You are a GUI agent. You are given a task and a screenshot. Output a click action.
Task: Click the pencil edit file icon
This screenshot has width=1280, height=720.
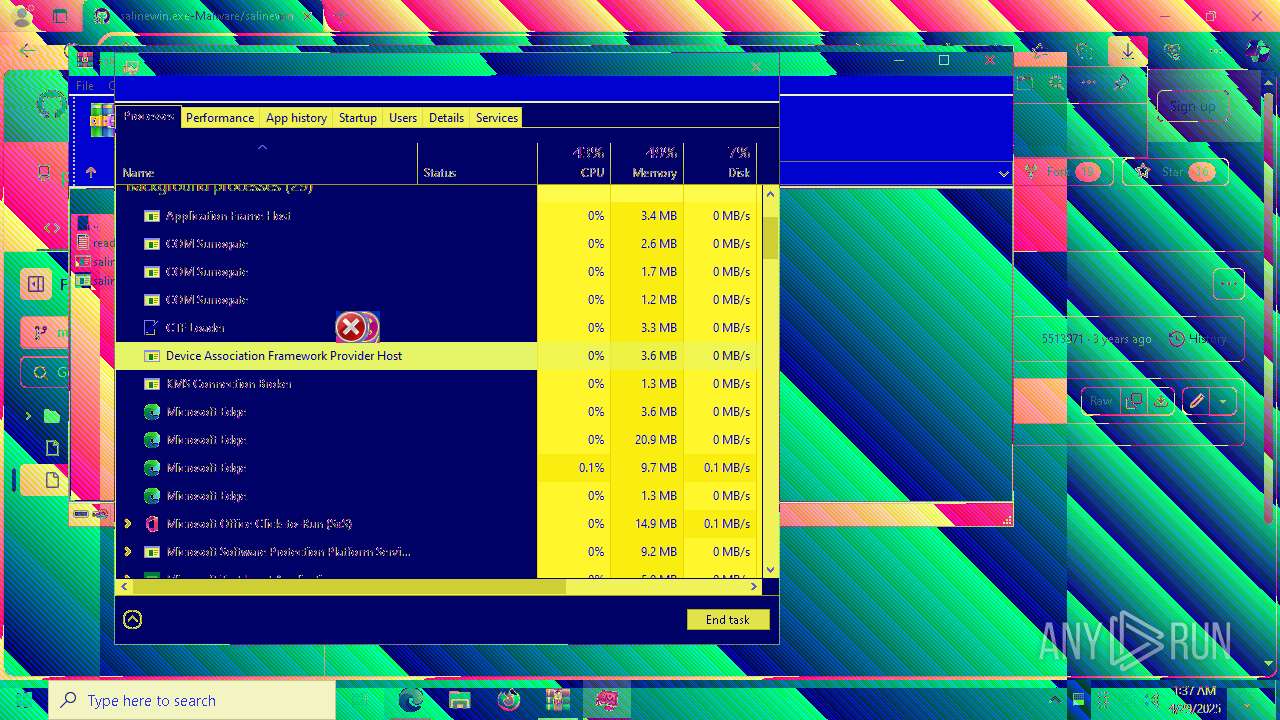(1196, 401)
